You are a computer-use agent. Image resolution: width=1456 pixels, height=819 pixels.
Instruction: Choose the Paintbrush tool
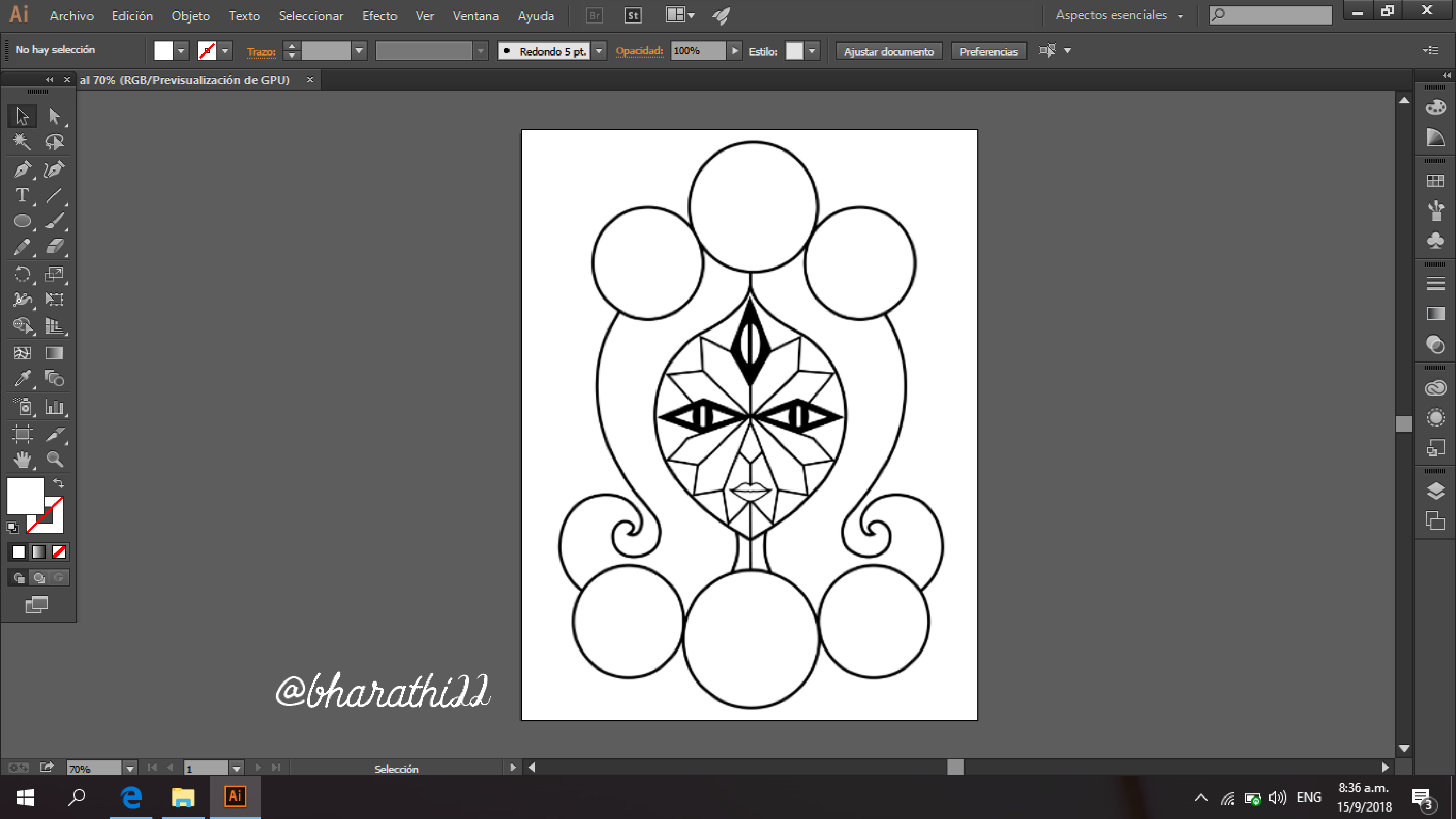pyautogui.click(x=54, y=221)
